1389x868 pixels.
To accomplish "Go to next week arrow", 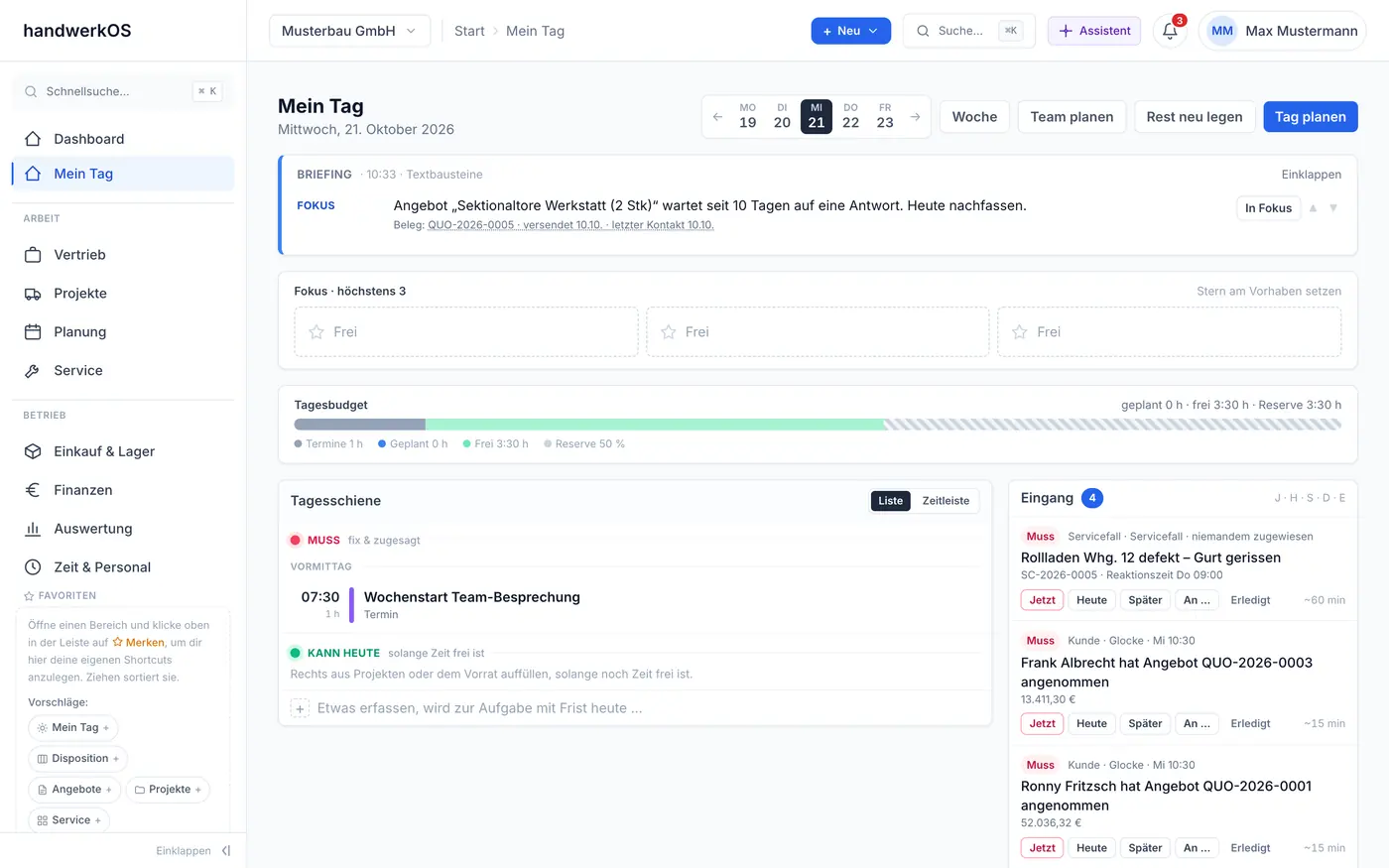I will (915, 117).
